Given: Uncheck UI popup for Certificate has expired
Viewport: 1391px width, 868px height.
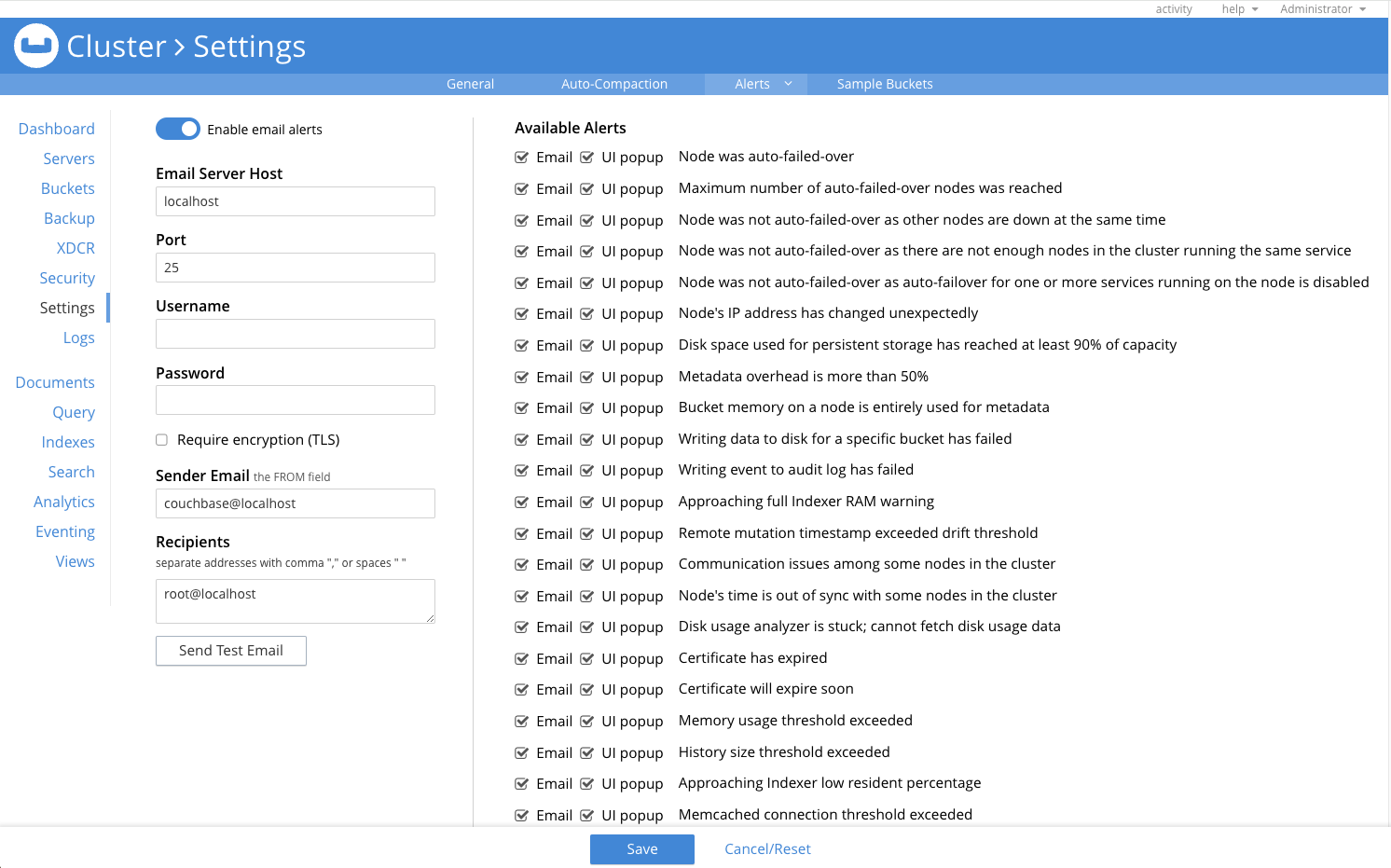Looking at the screenshot, I should pos(587,659).
